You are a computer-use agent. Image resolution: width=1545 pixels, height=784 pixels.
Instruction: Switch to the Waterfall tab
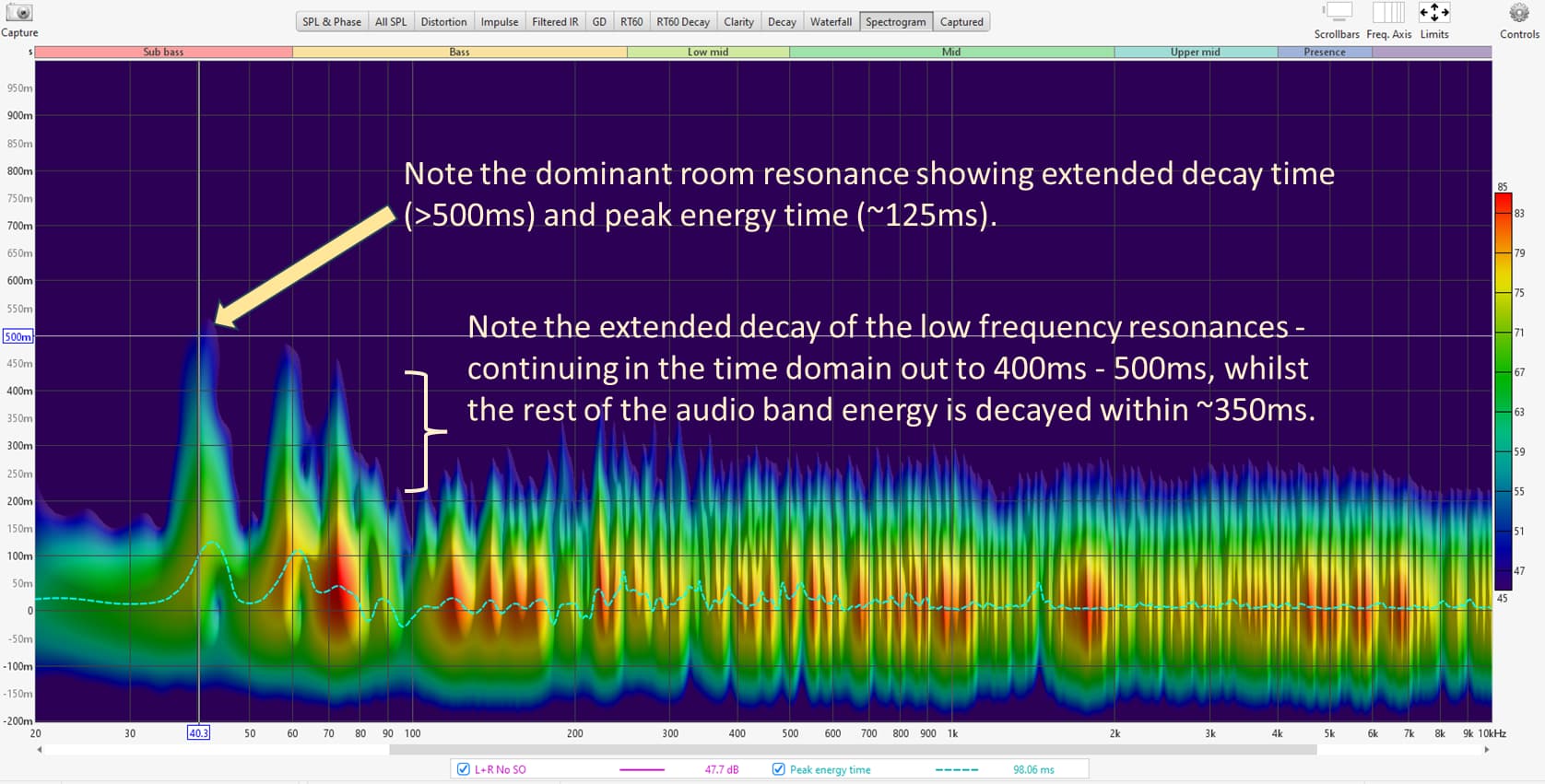tap(831, 22)
